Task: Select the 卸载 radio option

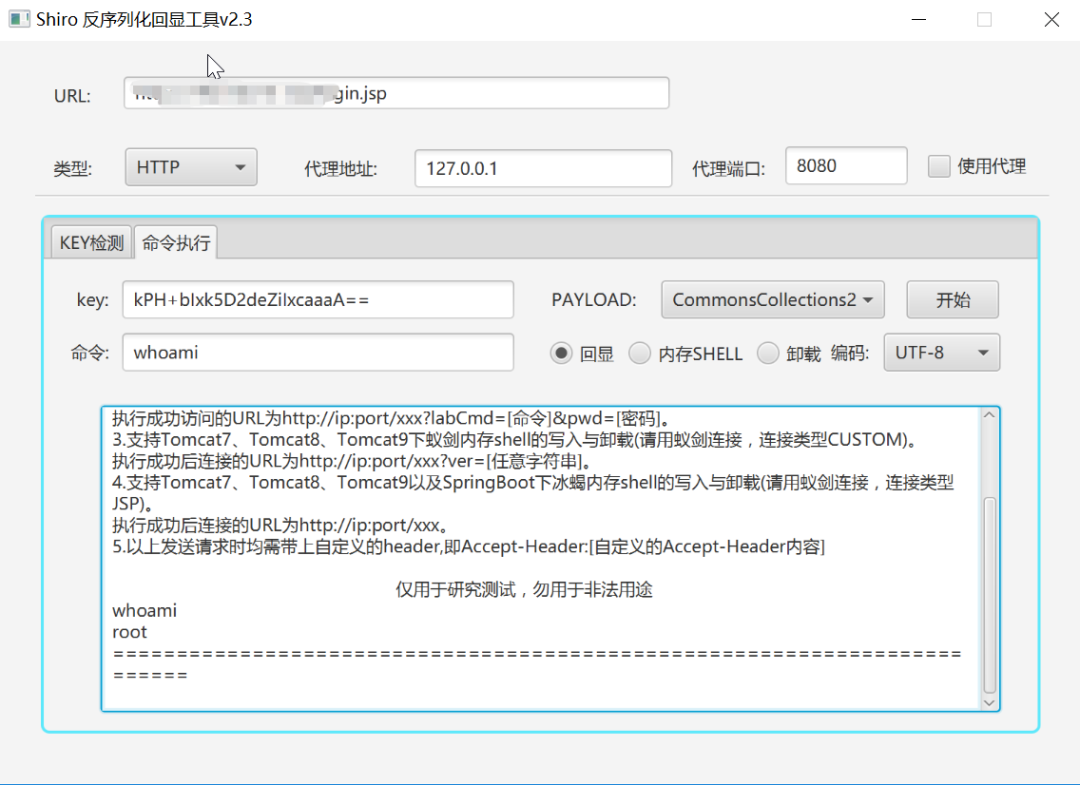Action: [x=767, y=352]
